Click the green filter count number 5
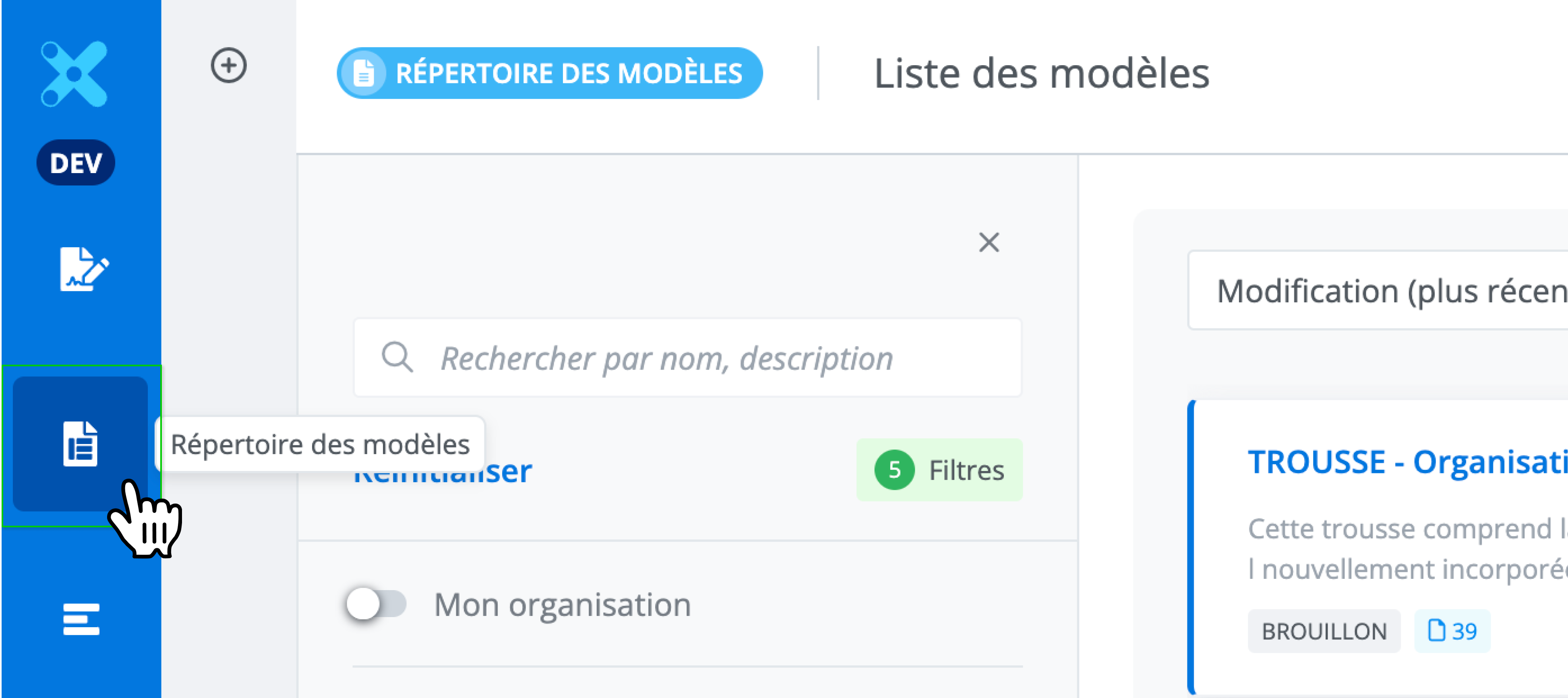1568x698 pixels. 894,470
